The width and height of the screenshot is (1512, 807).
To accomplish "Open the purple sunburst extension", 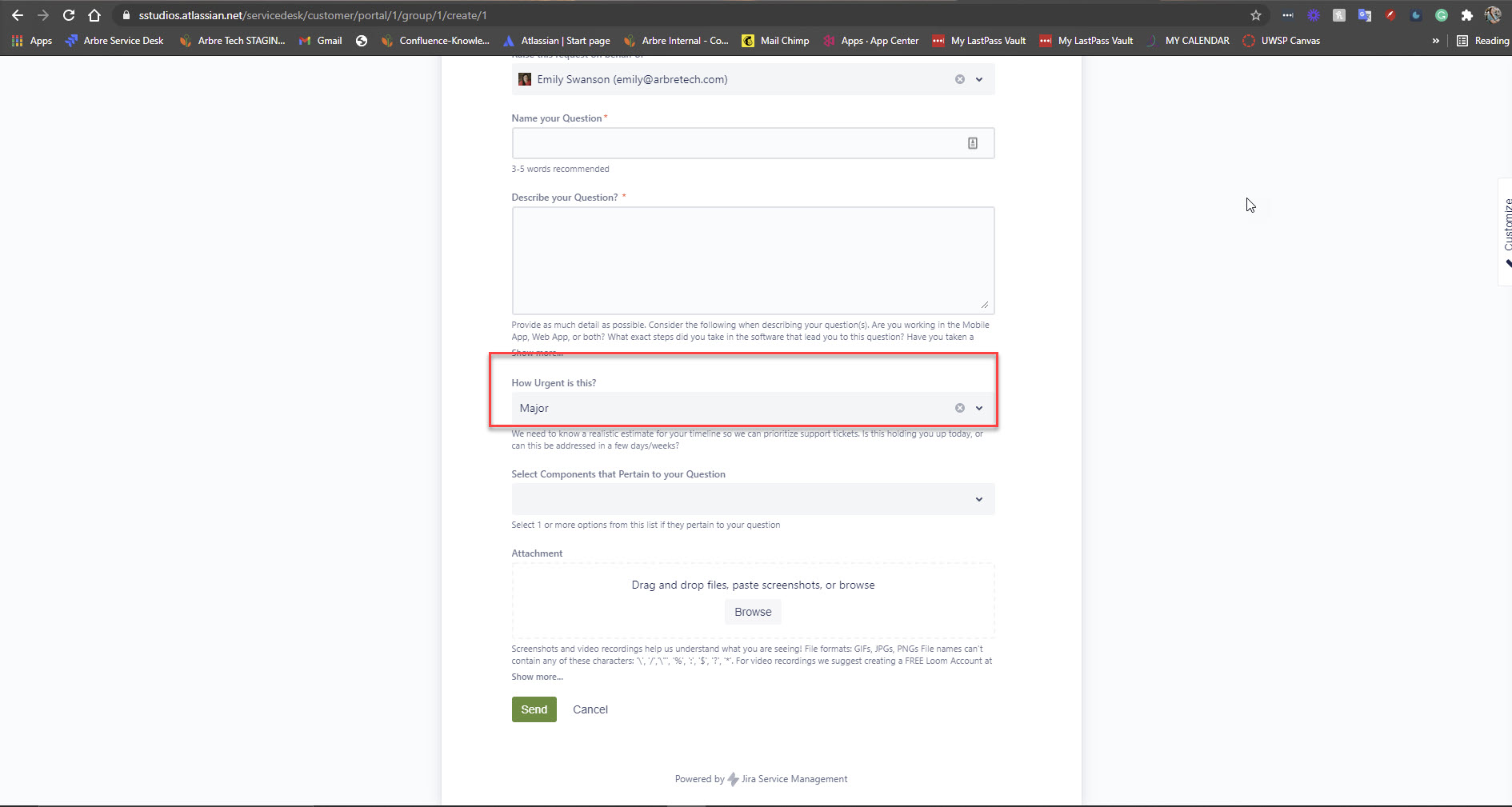I will pos(1314,15).
